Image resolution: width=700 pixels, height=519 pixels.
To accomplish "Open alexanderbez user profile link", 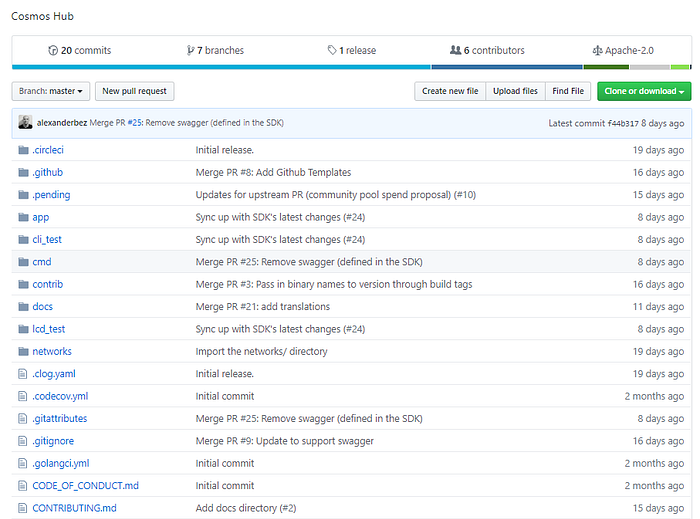I will 62,123.
